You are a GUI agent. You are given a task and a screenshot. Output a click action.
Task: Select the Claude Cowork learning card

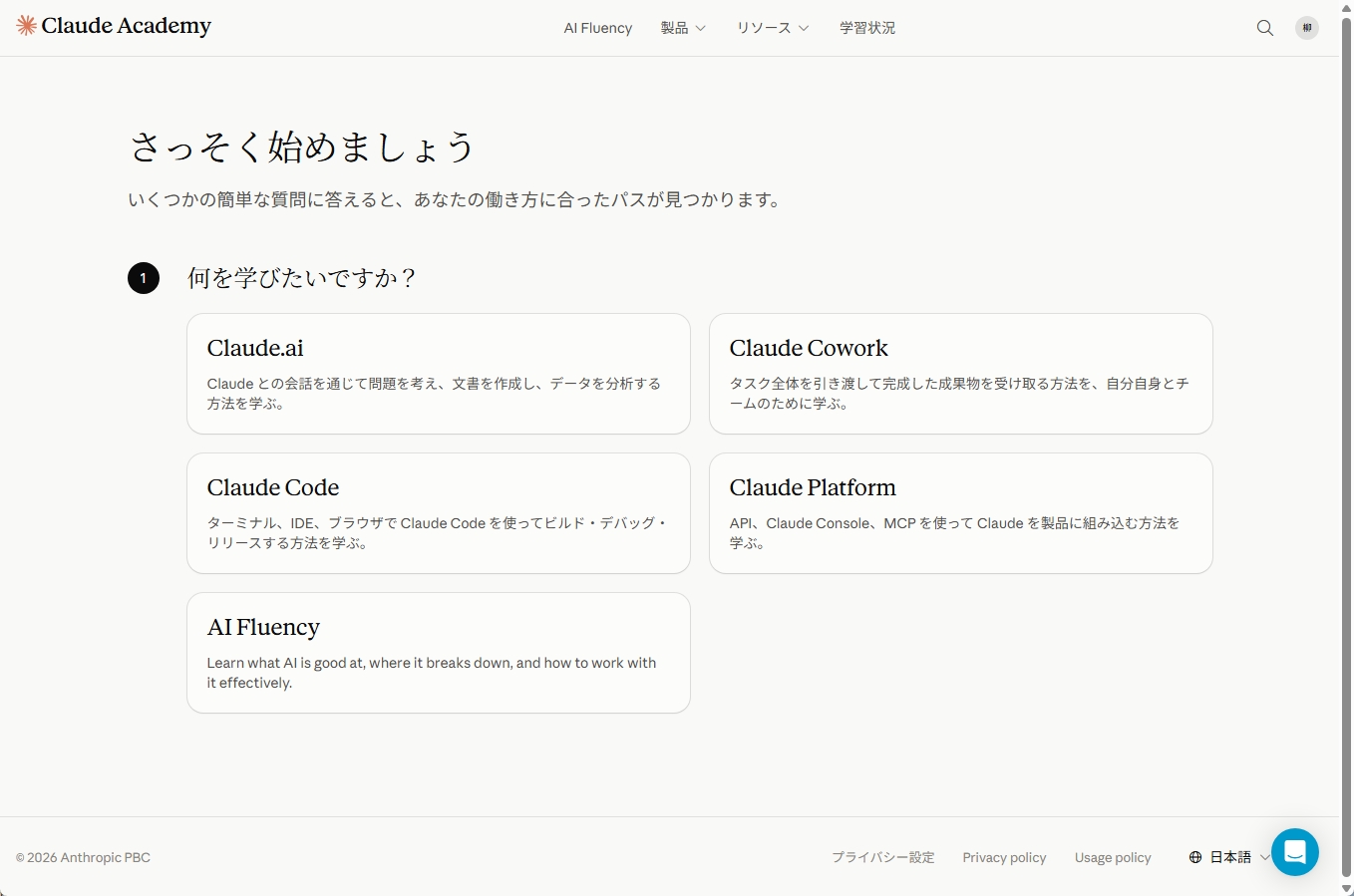[961, 374]
